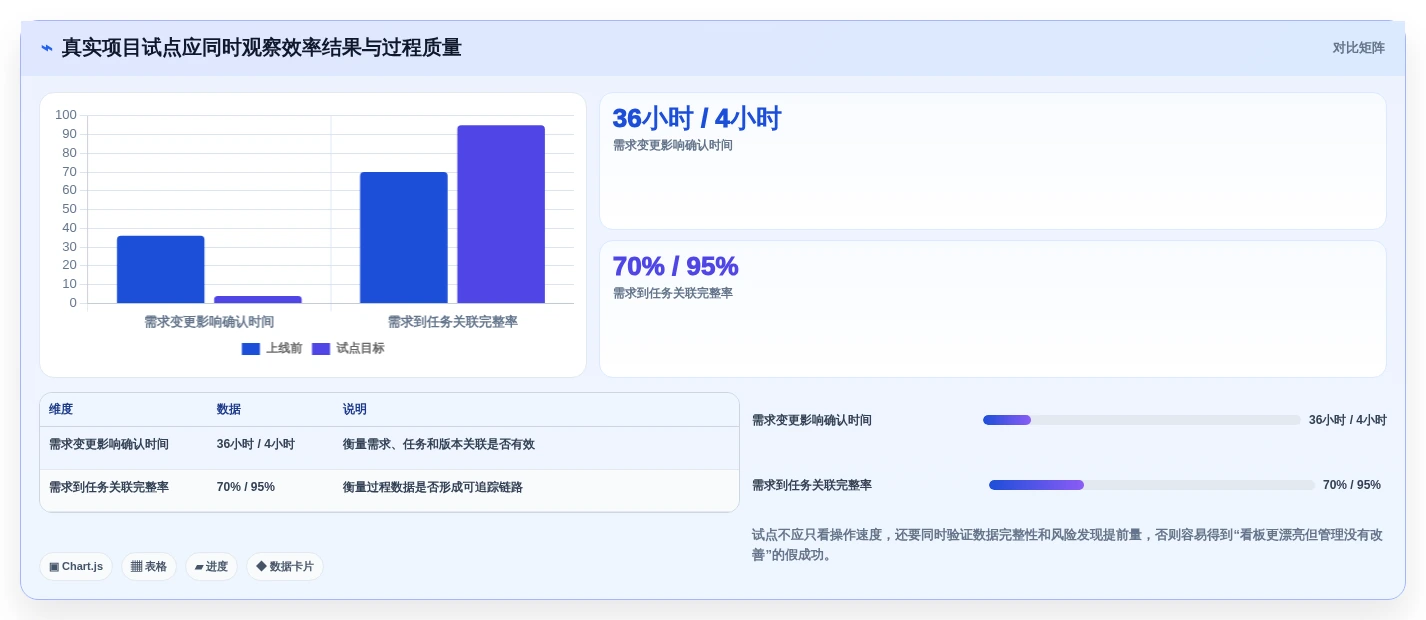Click the y-axis value 100
This screenshot has width=1426, height=620.
[x=66, y=115]
